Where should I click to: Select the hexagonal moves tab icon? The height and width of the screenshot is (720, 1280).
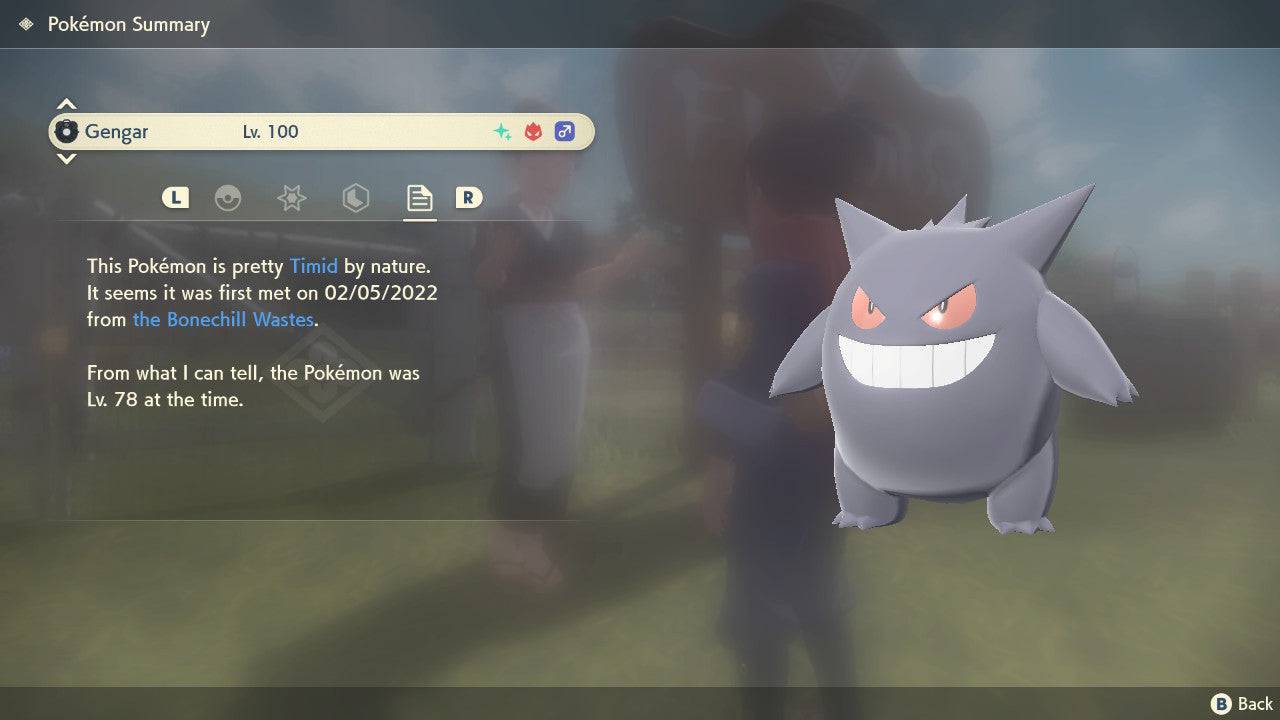(x=355, y=198)
